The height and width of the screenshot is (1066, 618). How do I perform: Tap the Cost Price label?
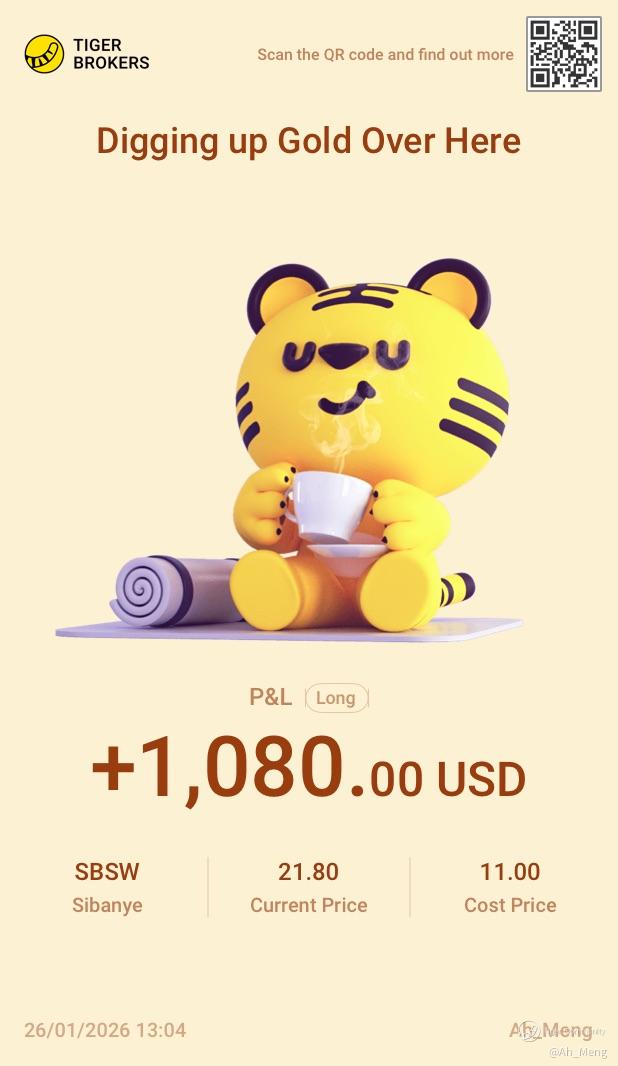coord(510,905)
